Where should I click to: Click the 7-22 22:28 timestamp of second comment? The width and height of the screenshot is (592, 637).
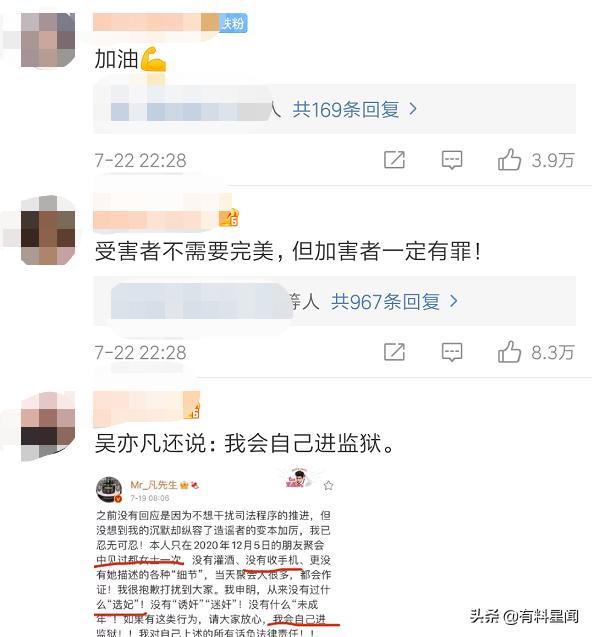pos(140,353)
